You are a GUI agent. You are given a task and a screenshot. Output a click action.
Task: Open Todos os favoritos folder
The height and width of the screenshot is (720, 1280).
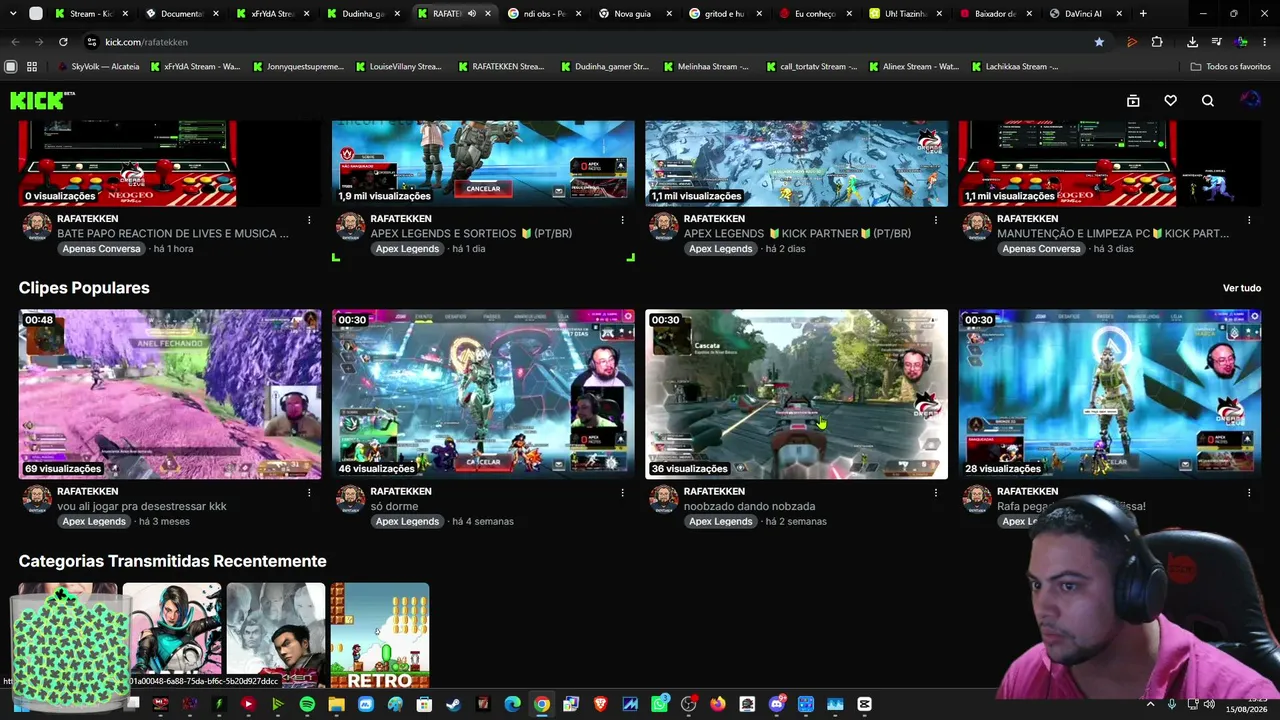(x=1230, y=67)
